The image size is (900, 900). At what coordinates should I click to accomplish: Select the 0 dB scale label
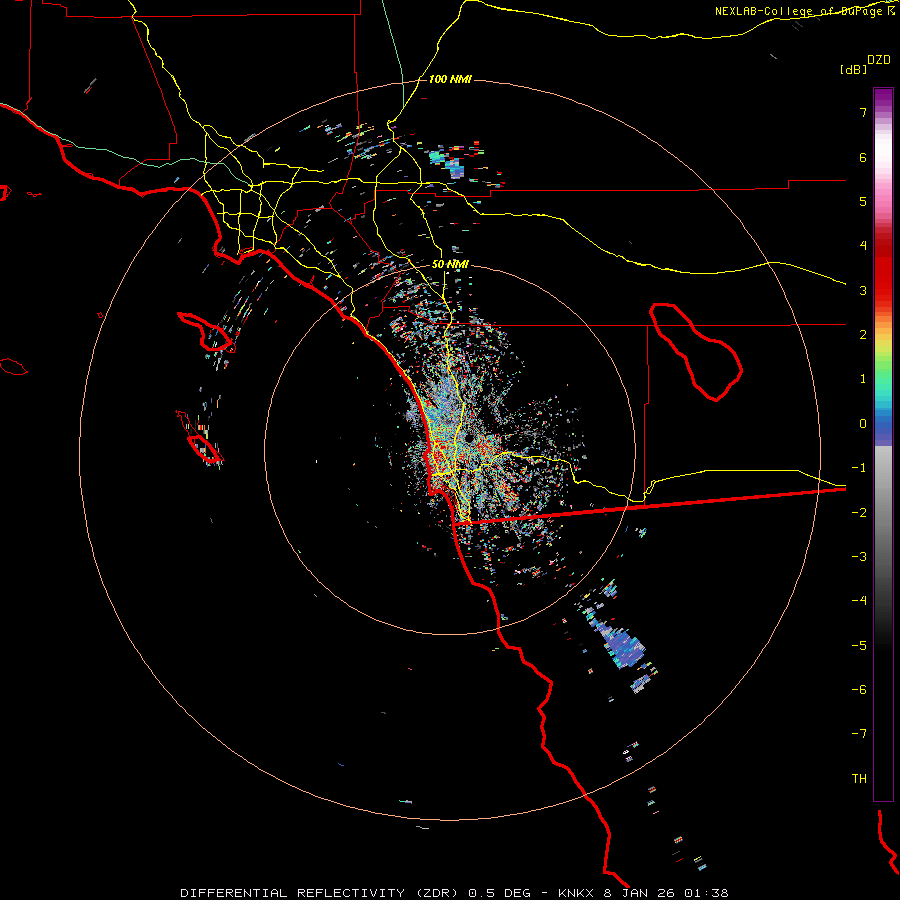pos(863,424)
